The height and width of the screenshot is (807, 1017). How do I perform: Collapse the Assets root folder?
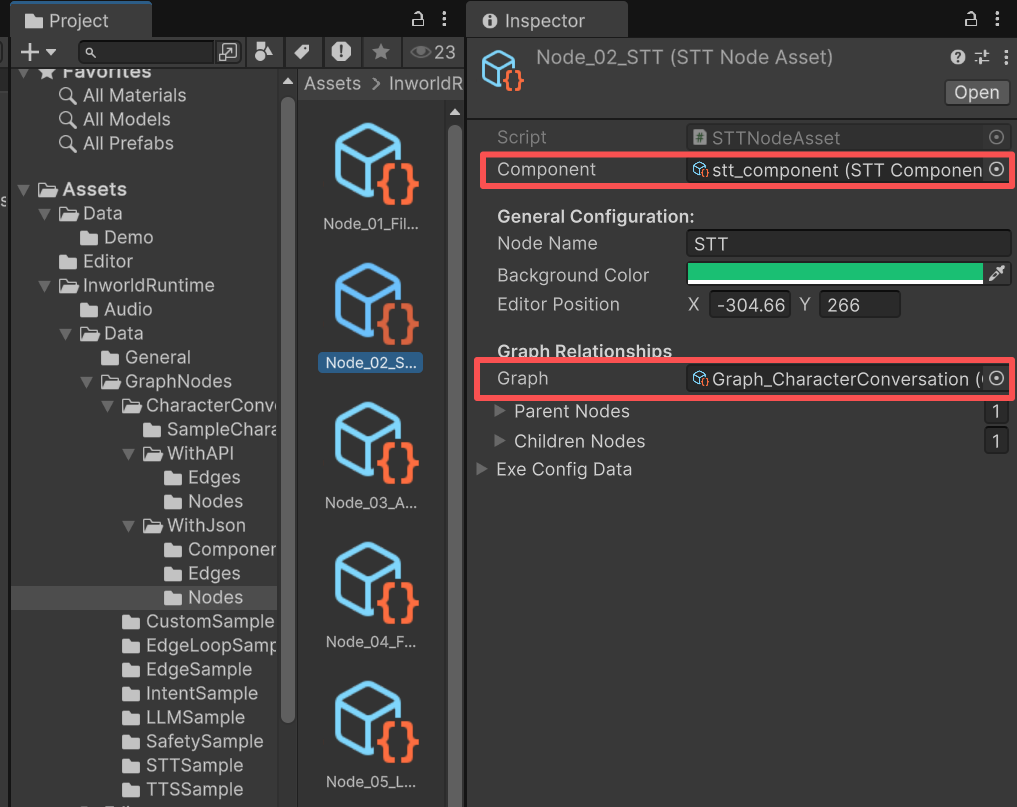24,189
